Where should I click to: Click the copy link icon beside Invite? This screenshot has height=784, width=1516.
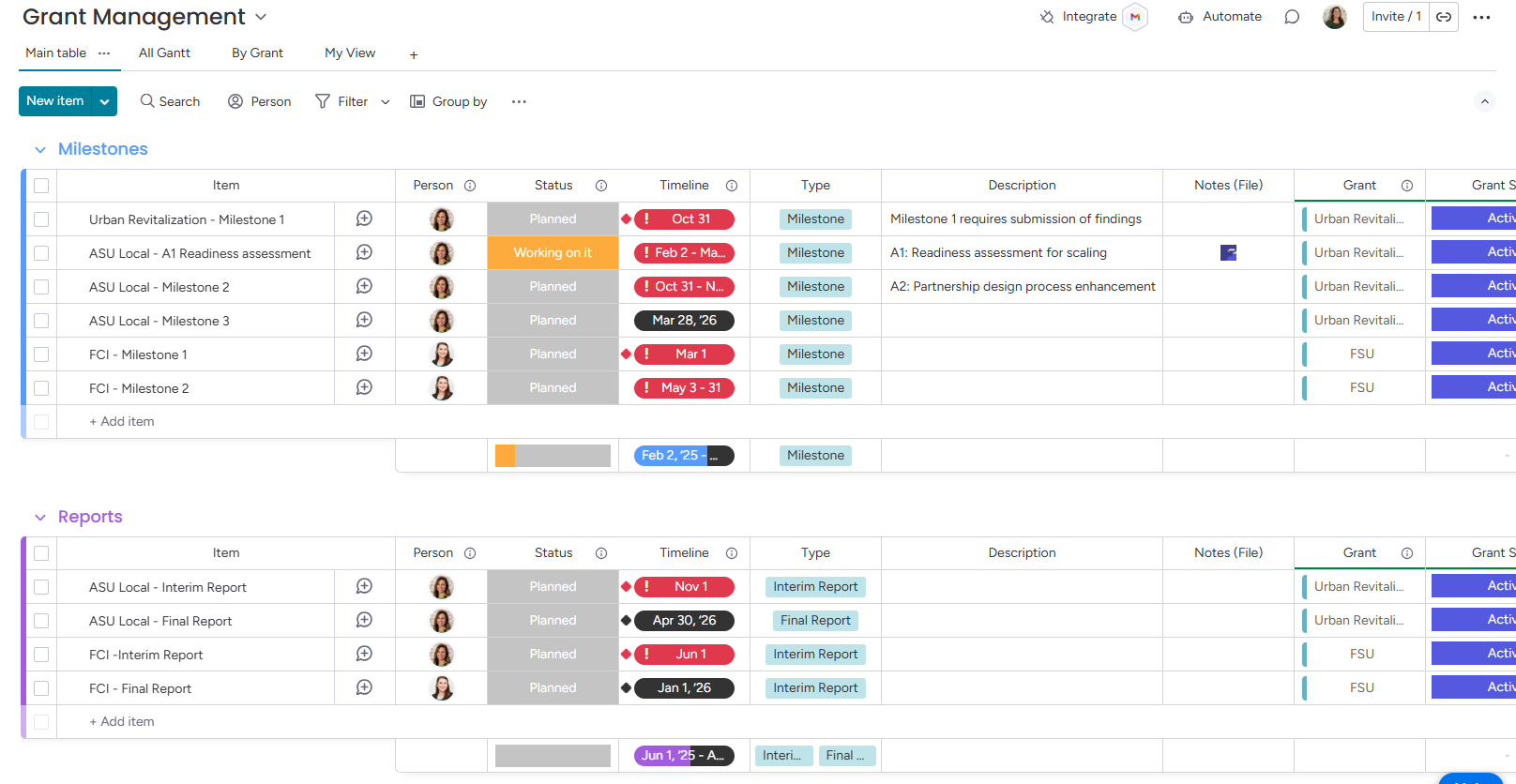[x=1444, y=17]
